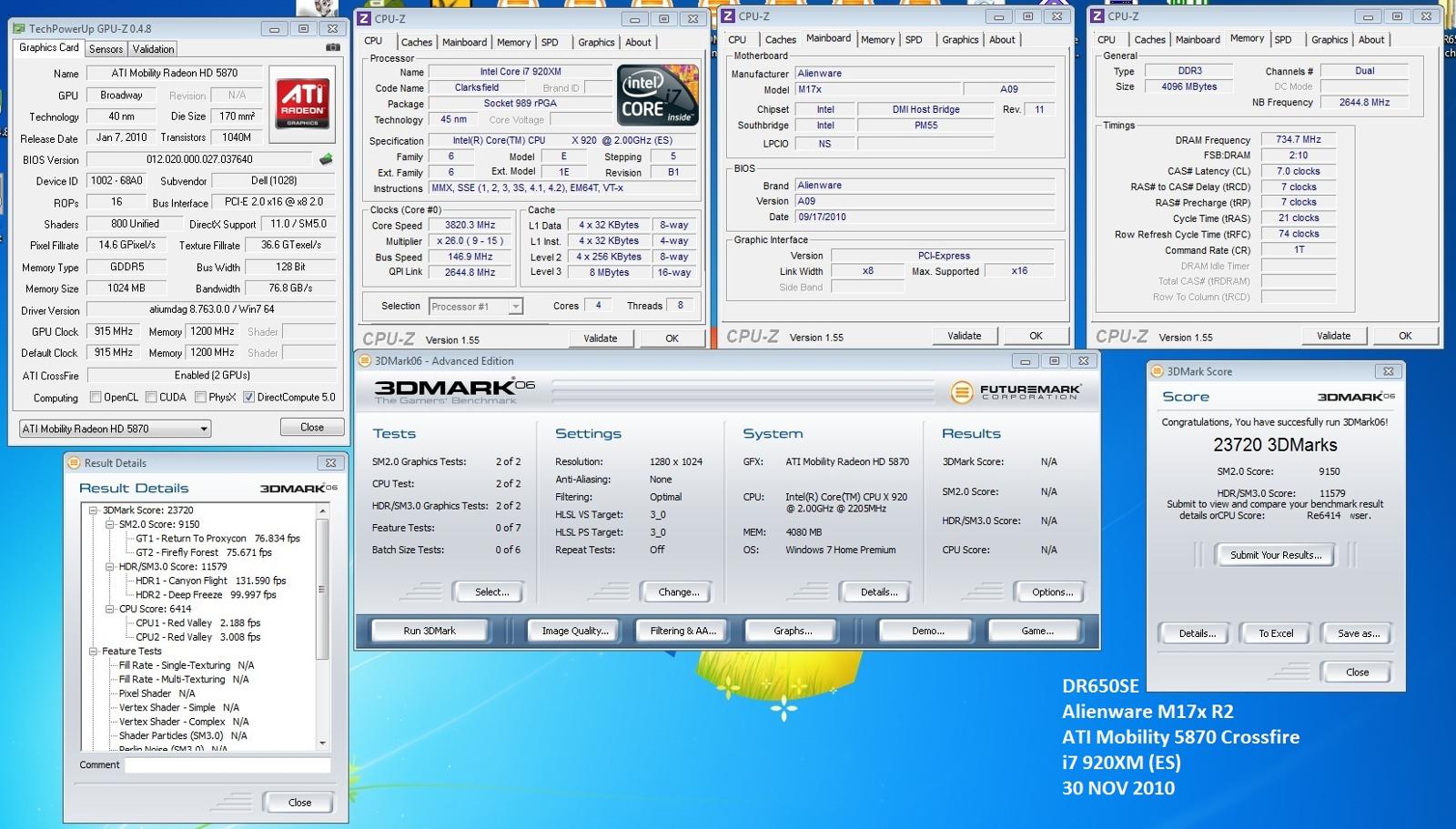Click OK in the CPU-Z Memory window
The height and width of the screenshot is (829, 1456).
[1405, 336]
